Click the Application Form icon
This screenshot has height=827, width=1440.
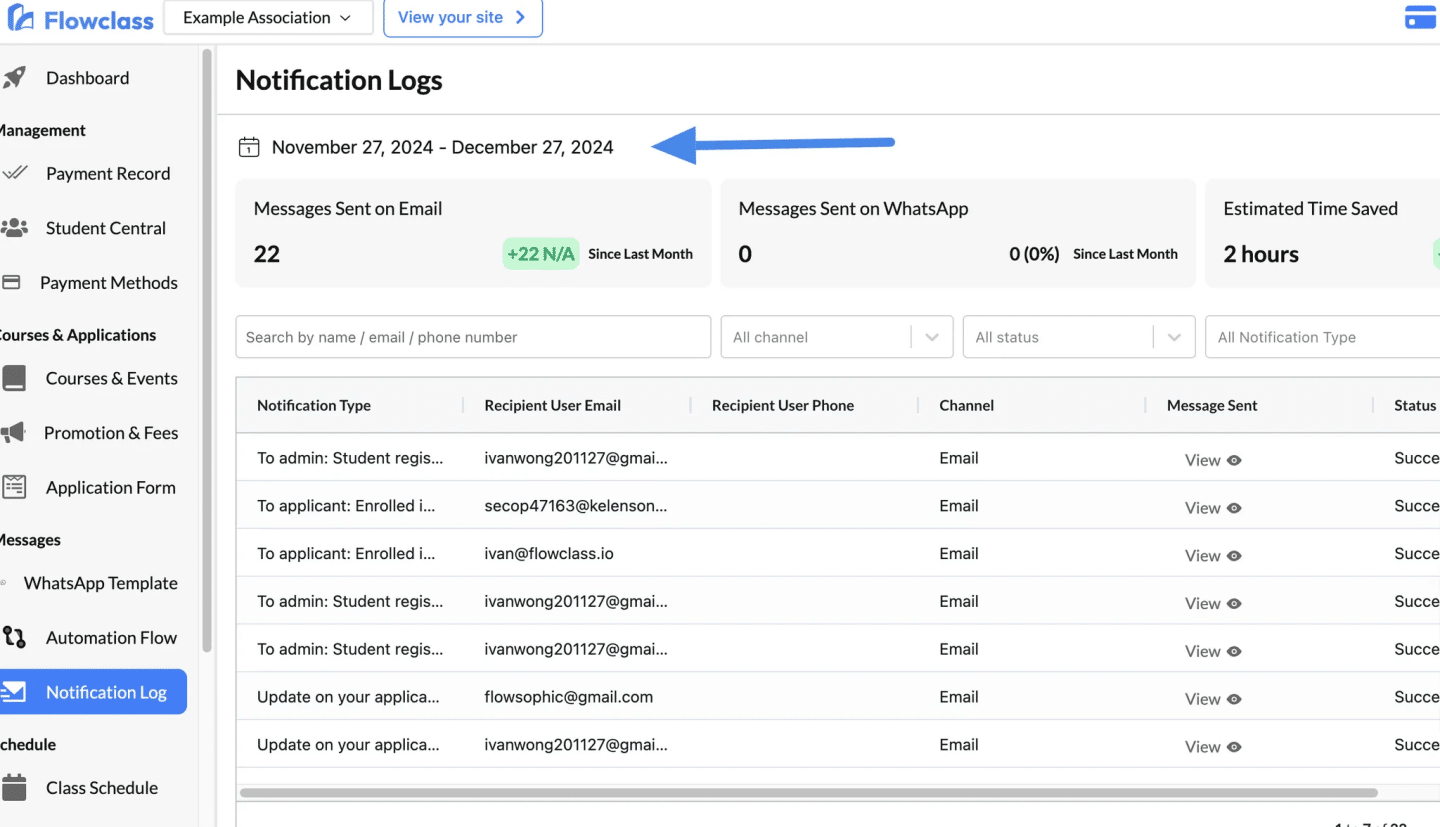pyautogui.click(x=14, y=487)
